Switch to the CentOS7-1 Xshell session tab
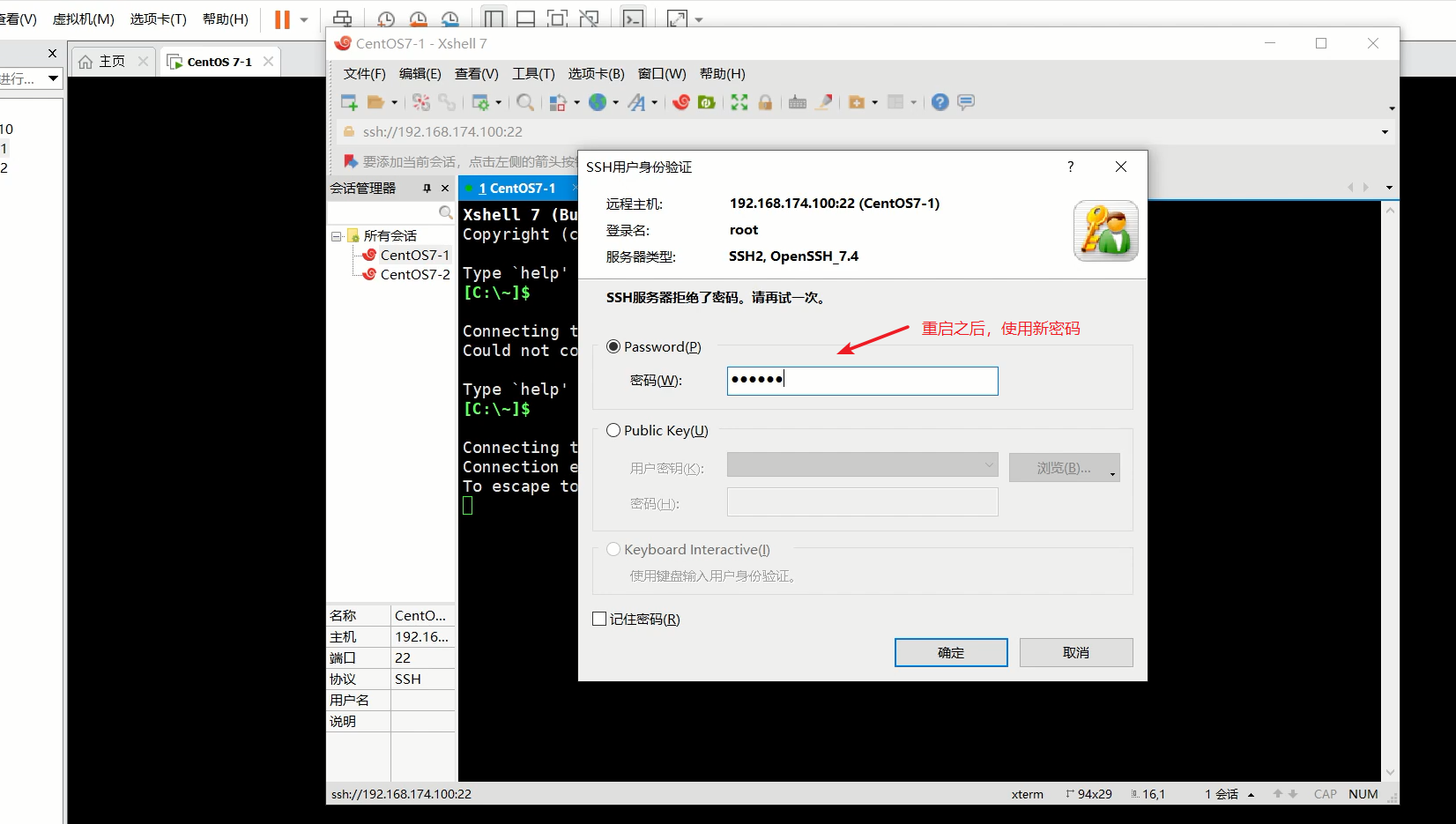Screen dimensions: 1456x824 pos(516,189)
